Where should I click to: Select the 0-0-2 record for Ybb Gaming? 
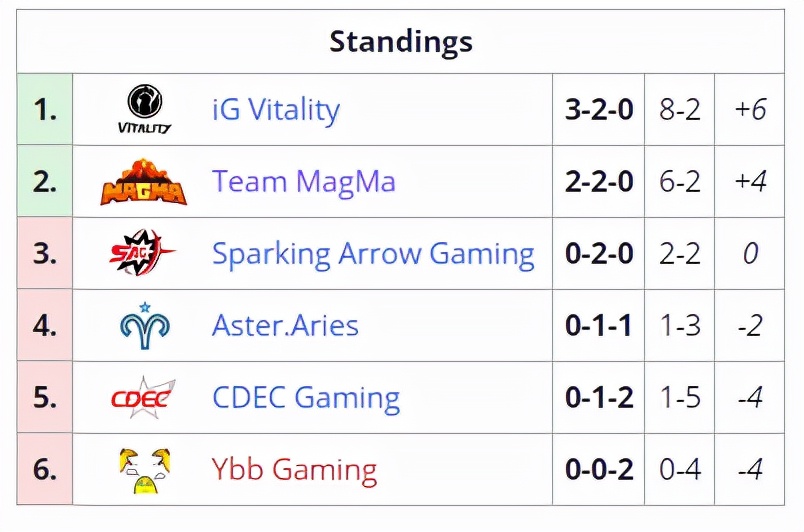tap(599, 469)
